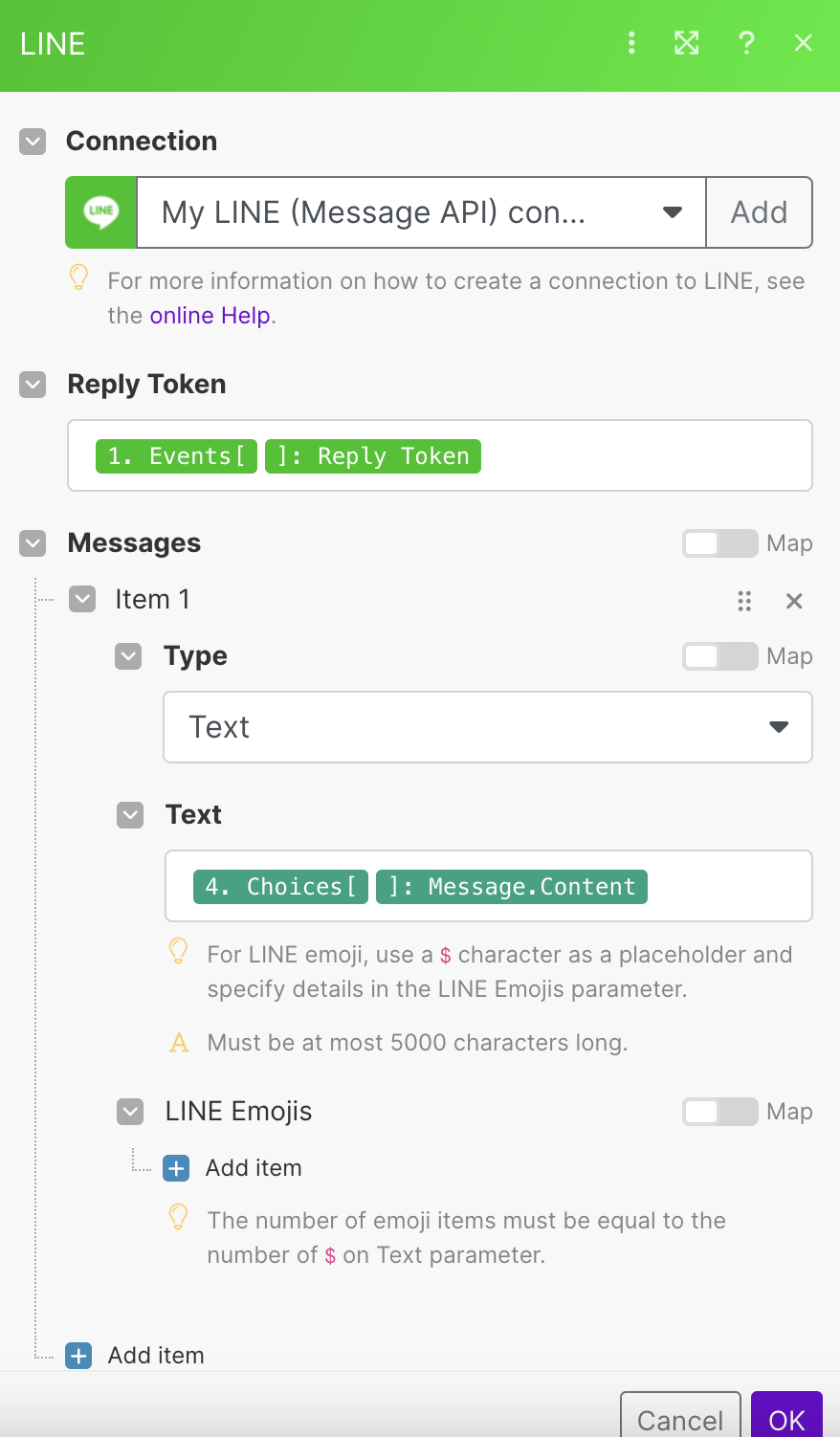Screen dimensions: 840x1437
Task: Enable the Map switch for Type
Action: (x=719, y=656)
